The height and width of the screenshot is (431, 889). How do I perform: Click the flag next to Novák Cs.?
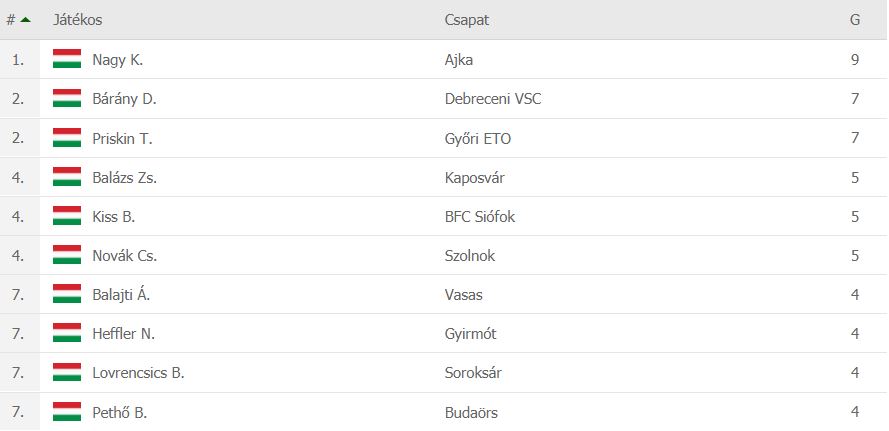pyautogui.click(x=67, y=255)
